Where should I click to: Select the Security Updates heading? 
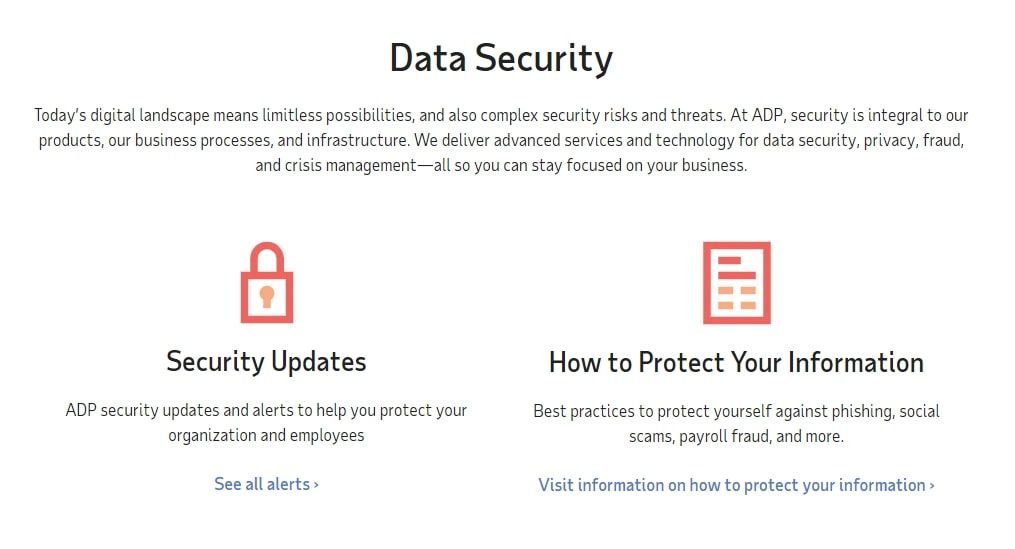266,361
